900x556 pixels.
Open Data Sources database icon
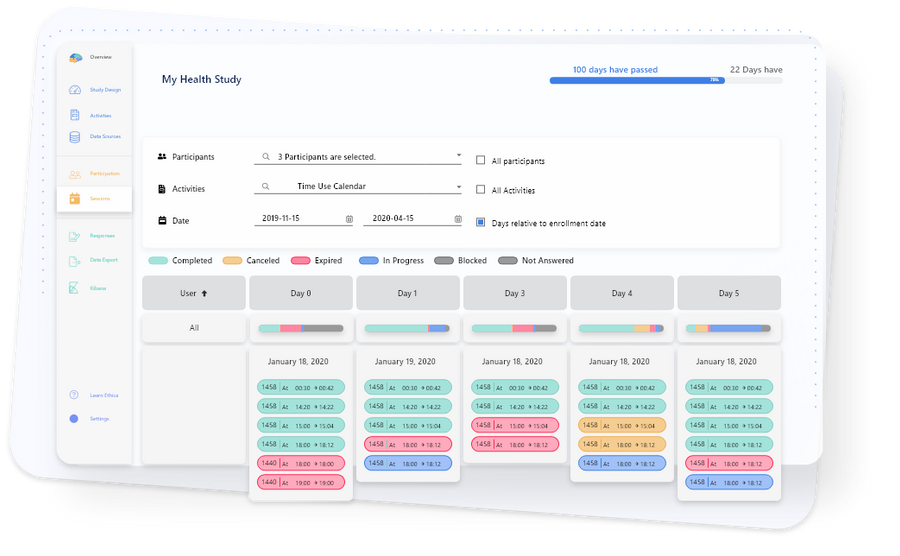(75, 137)
